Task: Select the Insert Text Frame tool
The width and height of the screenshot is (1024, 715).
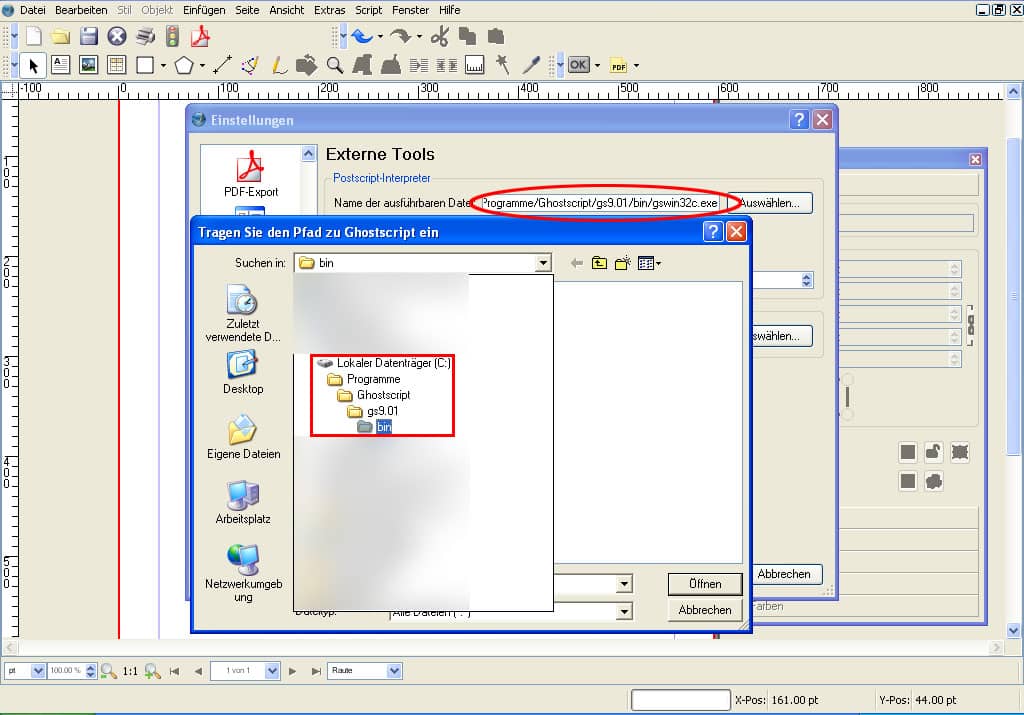Action: coord(60,64)
